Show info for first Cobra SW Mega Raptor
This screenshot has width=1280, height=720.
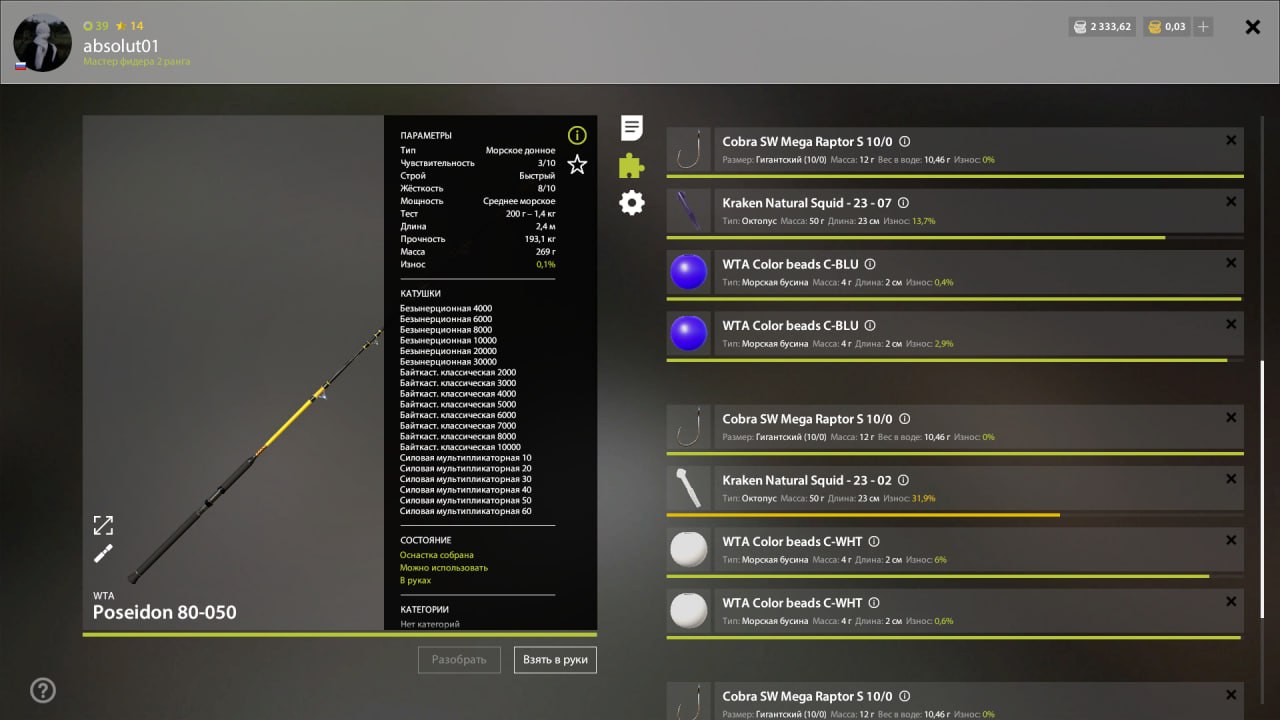coord(904,142)
